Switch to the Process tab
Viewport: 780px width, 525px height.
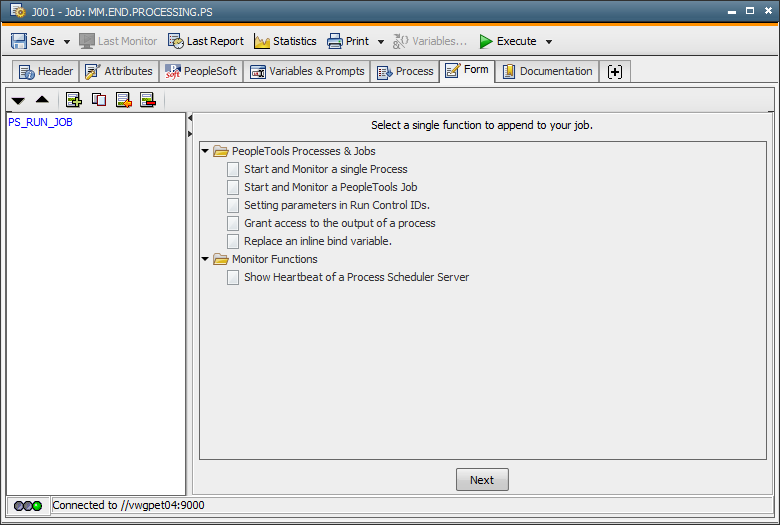(405, 72)
